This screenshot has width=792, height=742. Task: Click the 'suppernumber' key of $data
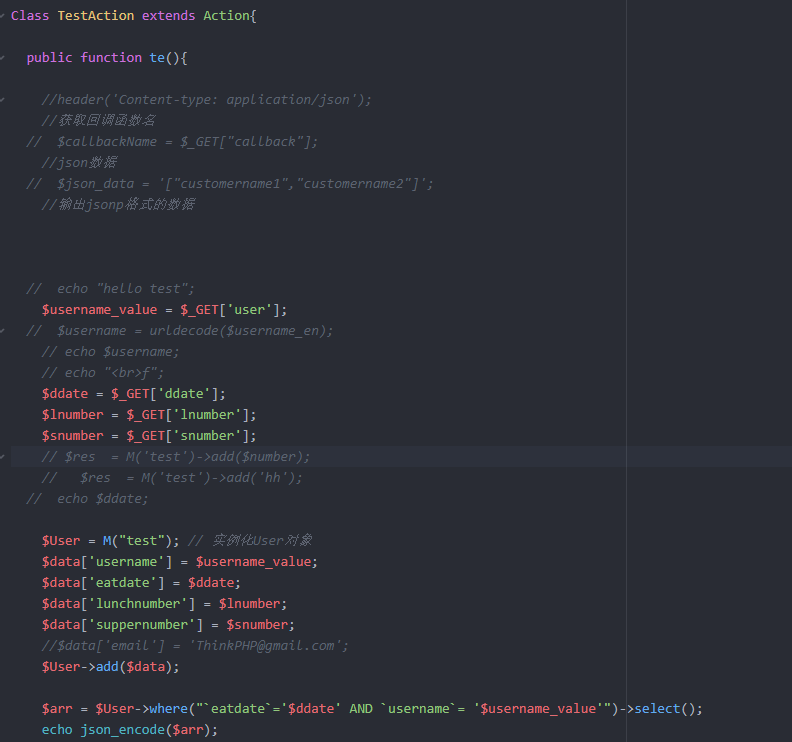pos(142,624)
